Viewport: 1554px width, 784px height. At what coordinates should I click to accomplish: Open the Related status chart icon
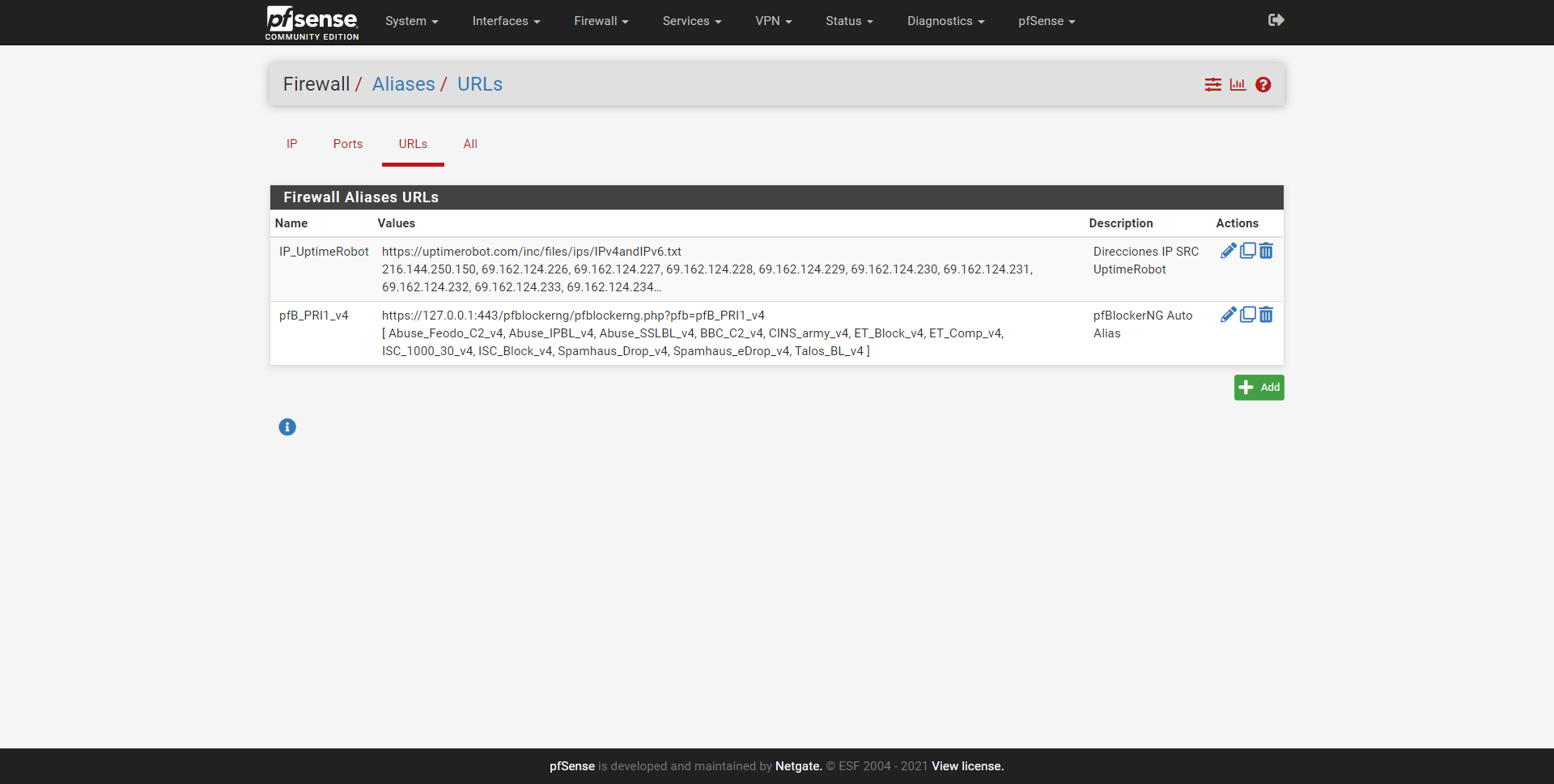tap(1238, 84)
